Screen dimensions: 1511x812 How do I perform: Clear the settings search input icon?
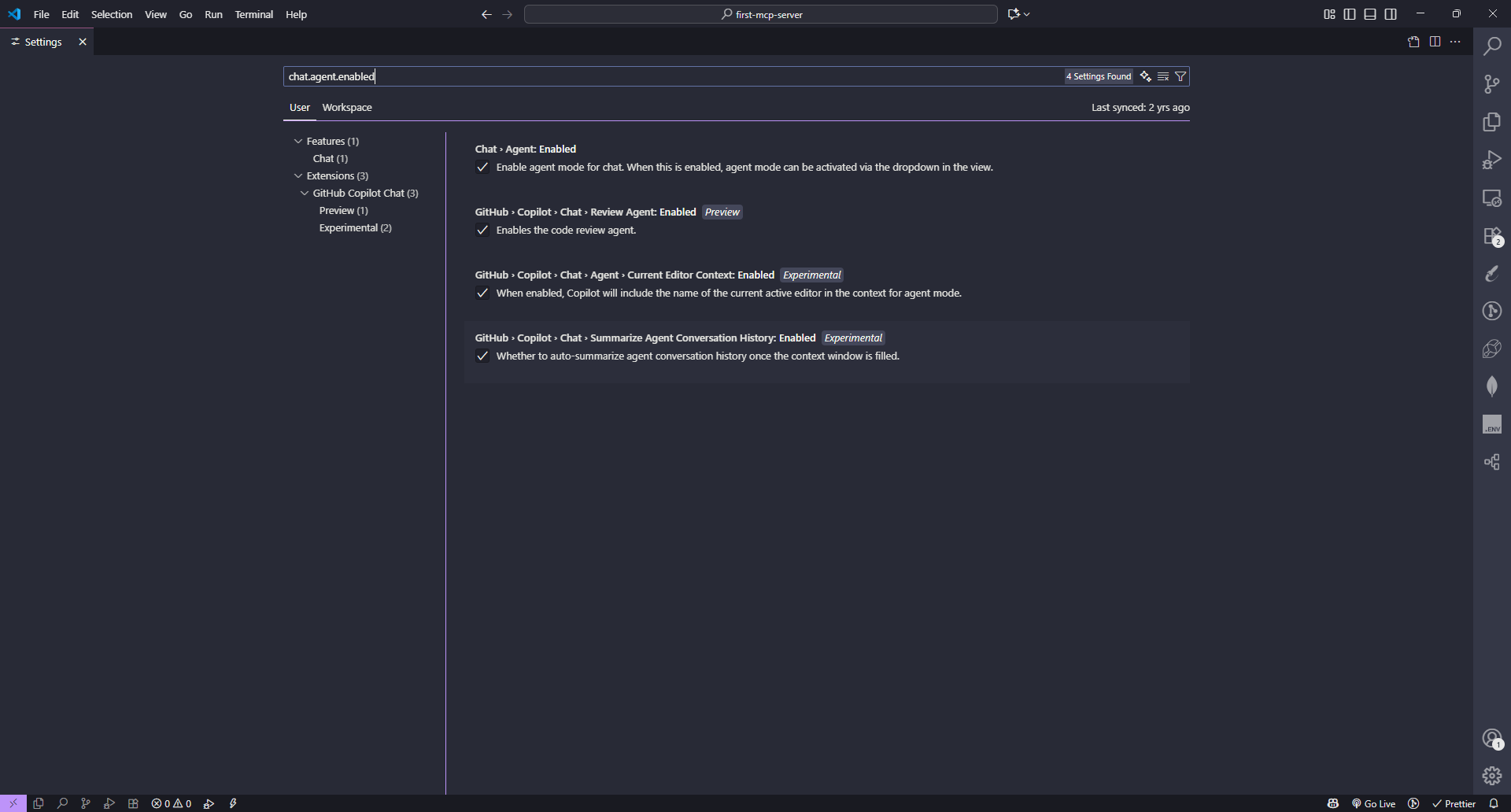1163,76
